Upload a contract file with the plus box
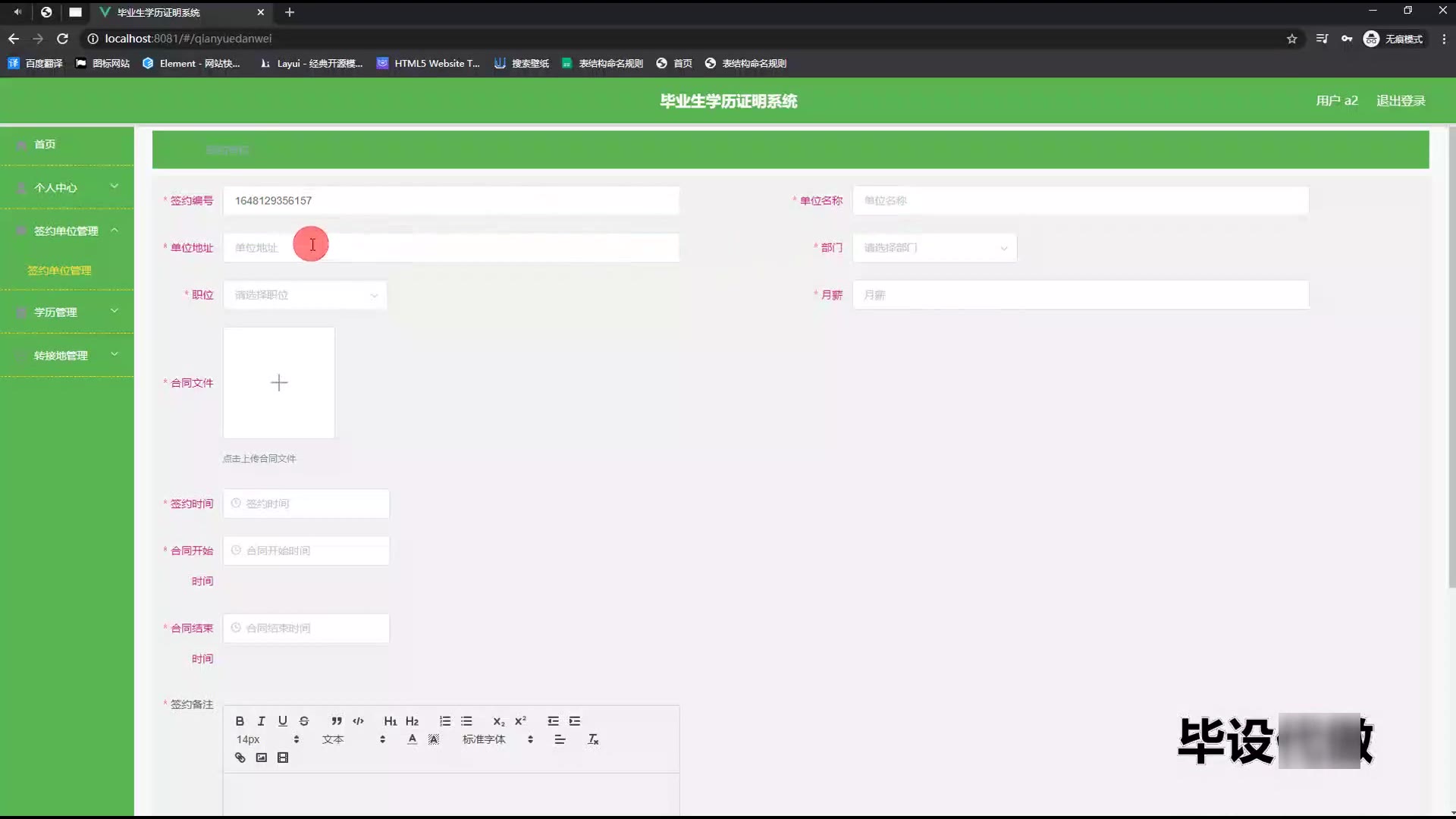Screen dimensions: 1456x819 (279, 383)
